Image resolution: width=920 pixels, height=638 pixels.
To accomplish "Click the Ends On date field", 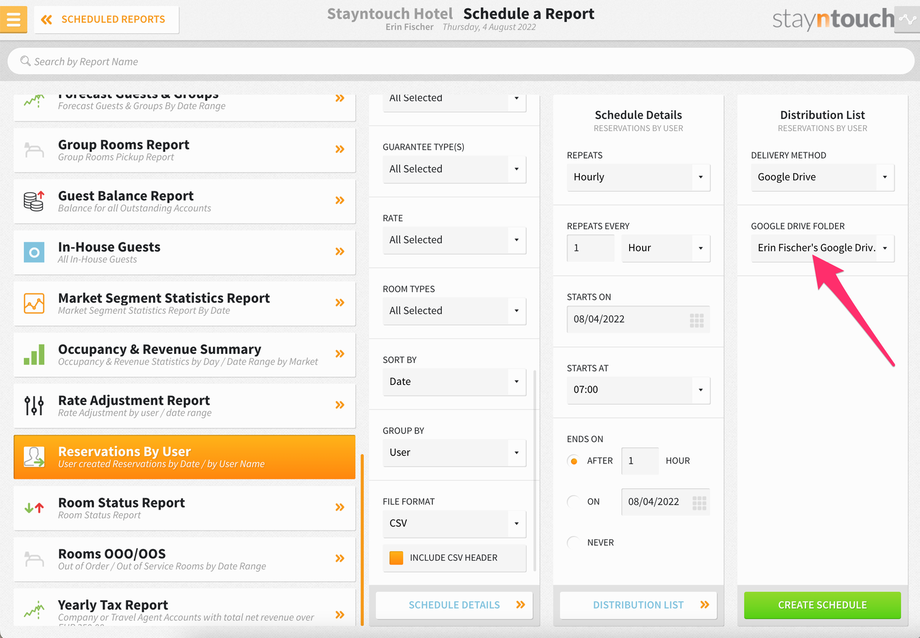I will coord(665,502).
